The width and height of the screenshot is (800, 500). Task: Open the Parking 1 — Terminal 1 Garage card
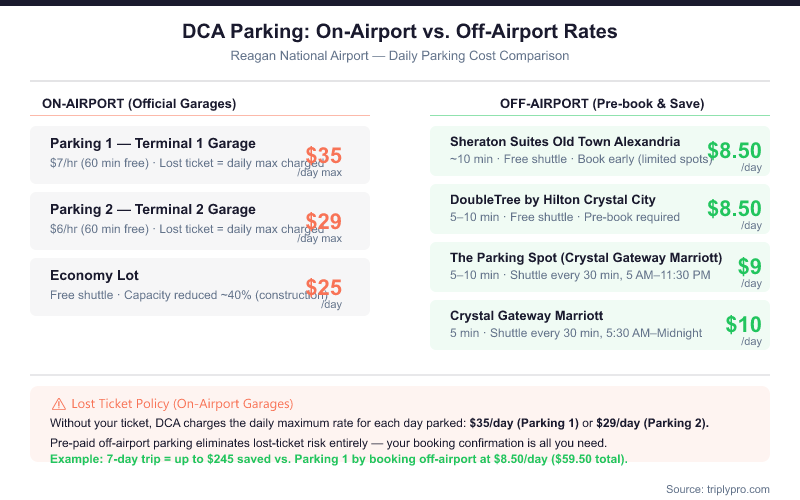click(153, 143)
